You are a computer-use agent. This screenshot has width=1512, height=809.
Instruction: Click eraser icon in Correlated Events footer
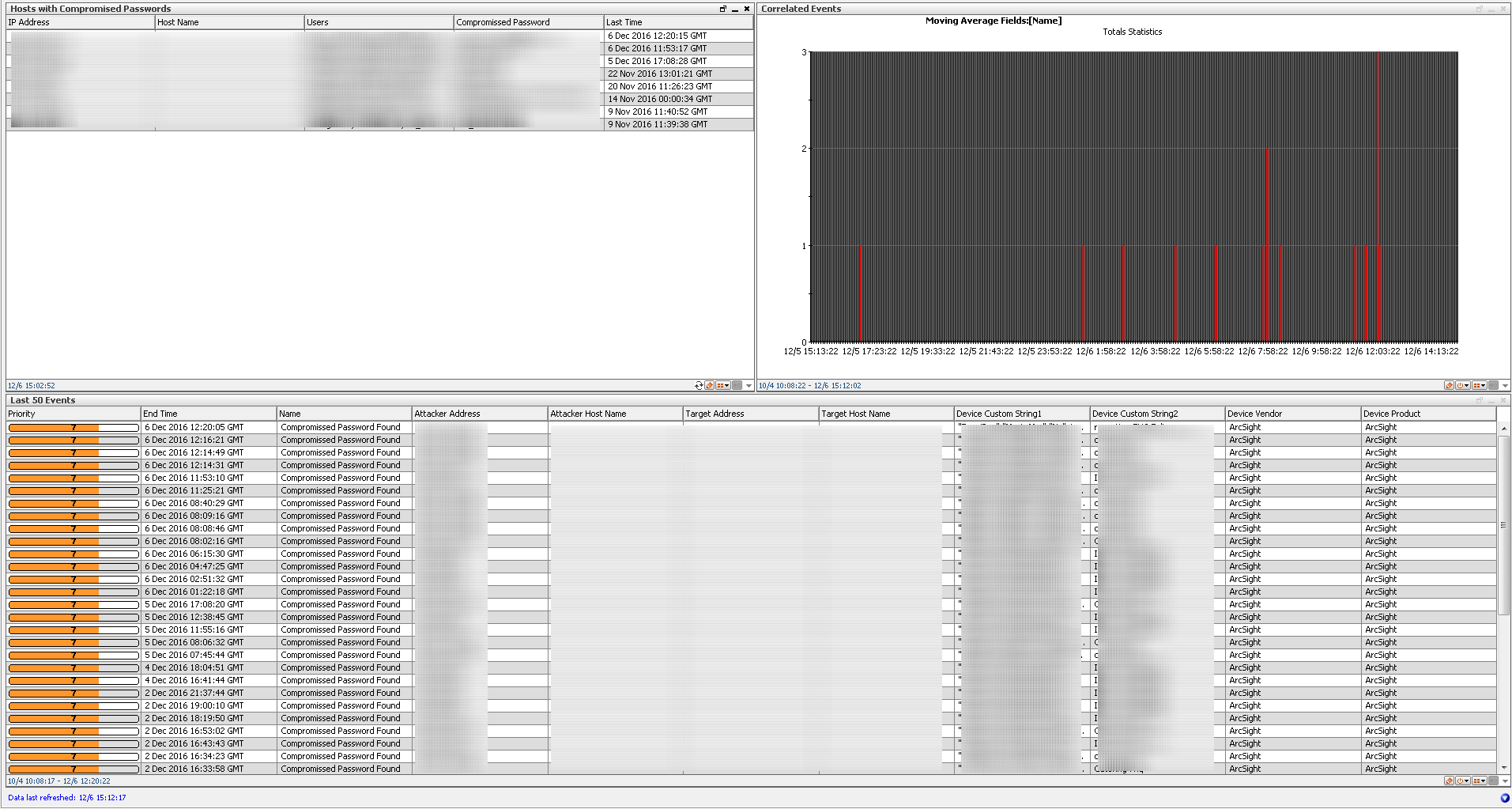[x=1449, y=386]
